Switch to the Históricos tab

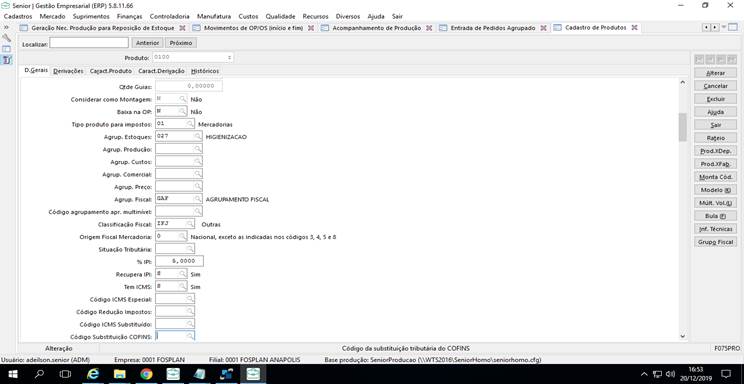point(205,71)
